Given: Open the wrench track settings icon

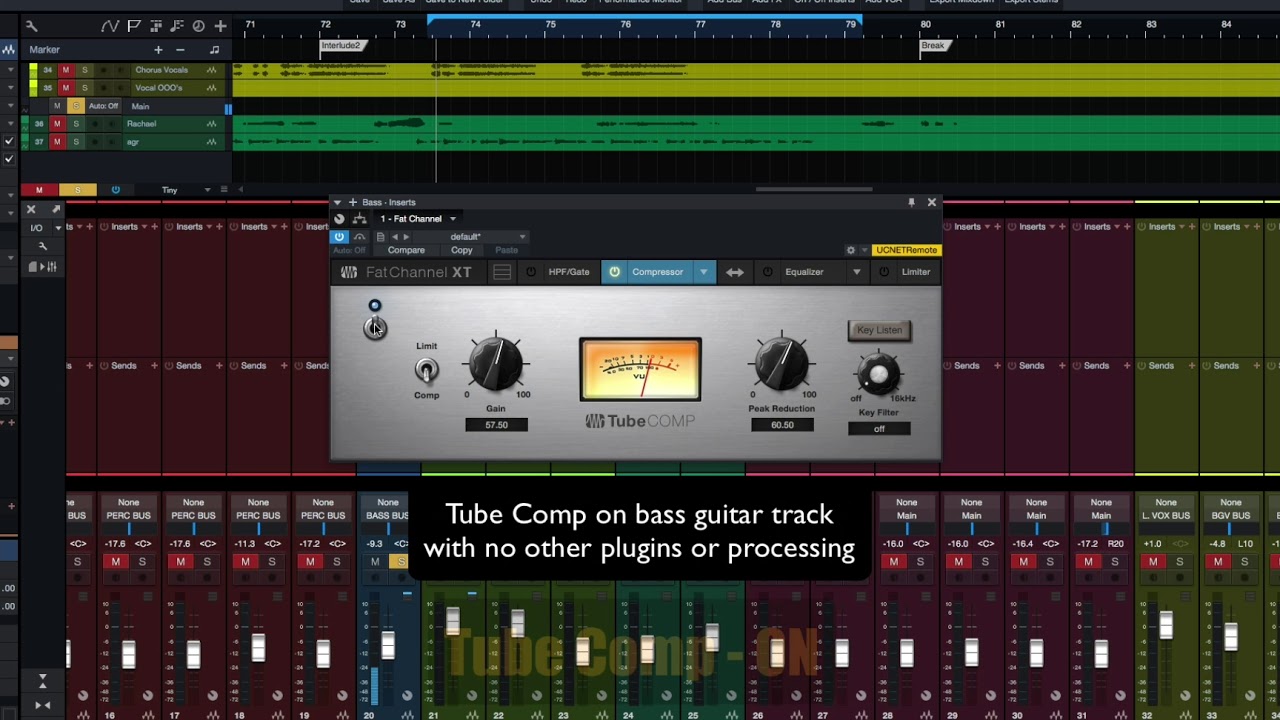Looking at the screenshot, I should tap(31, 26).
